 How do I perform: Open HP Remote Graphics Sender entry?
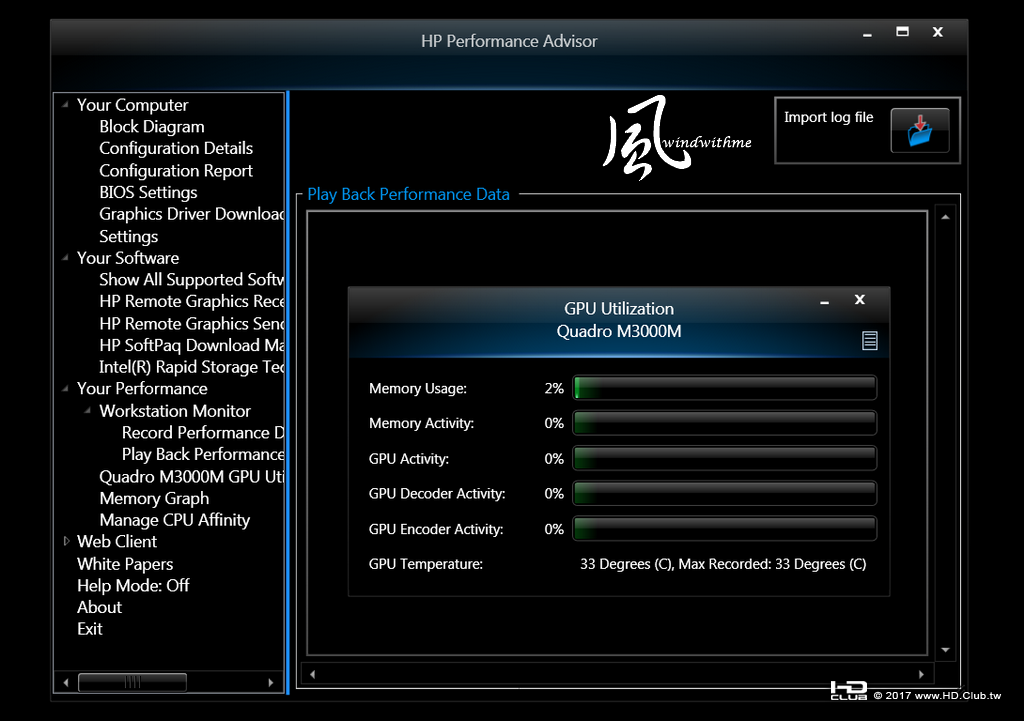click(x=191, y=323)
